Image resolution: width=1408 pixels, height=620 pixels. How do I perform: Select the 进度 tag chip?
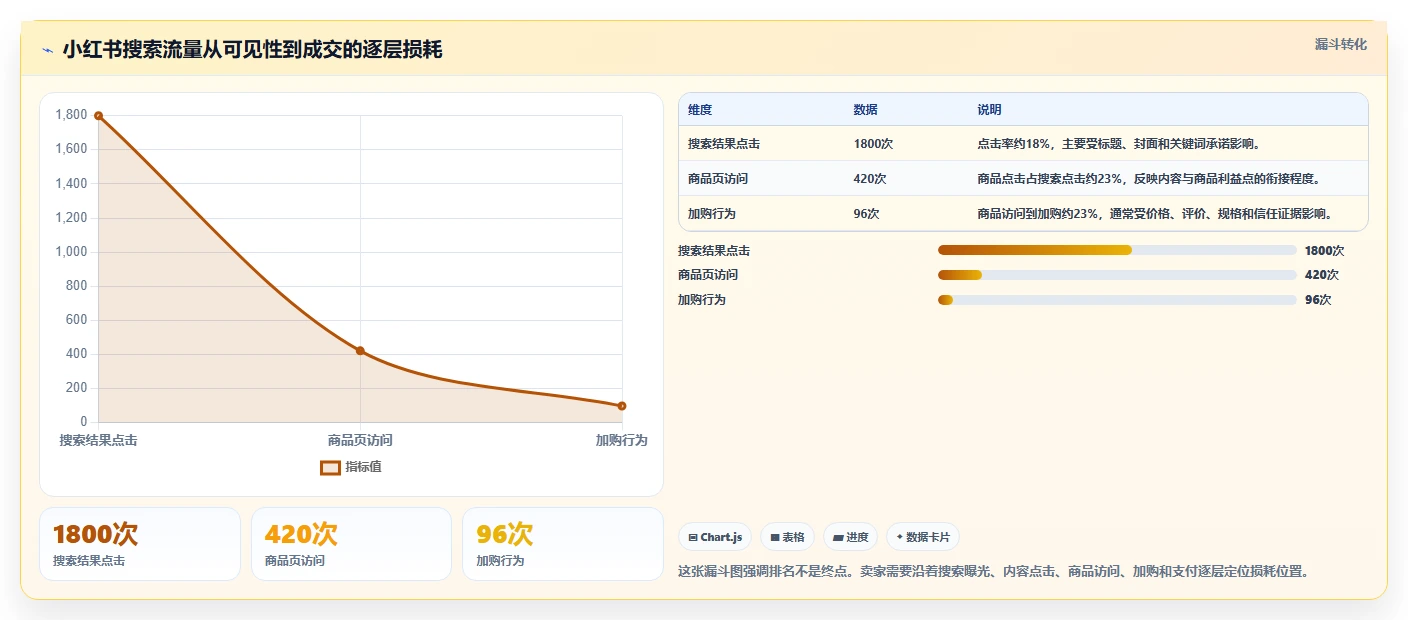(850, 537)
